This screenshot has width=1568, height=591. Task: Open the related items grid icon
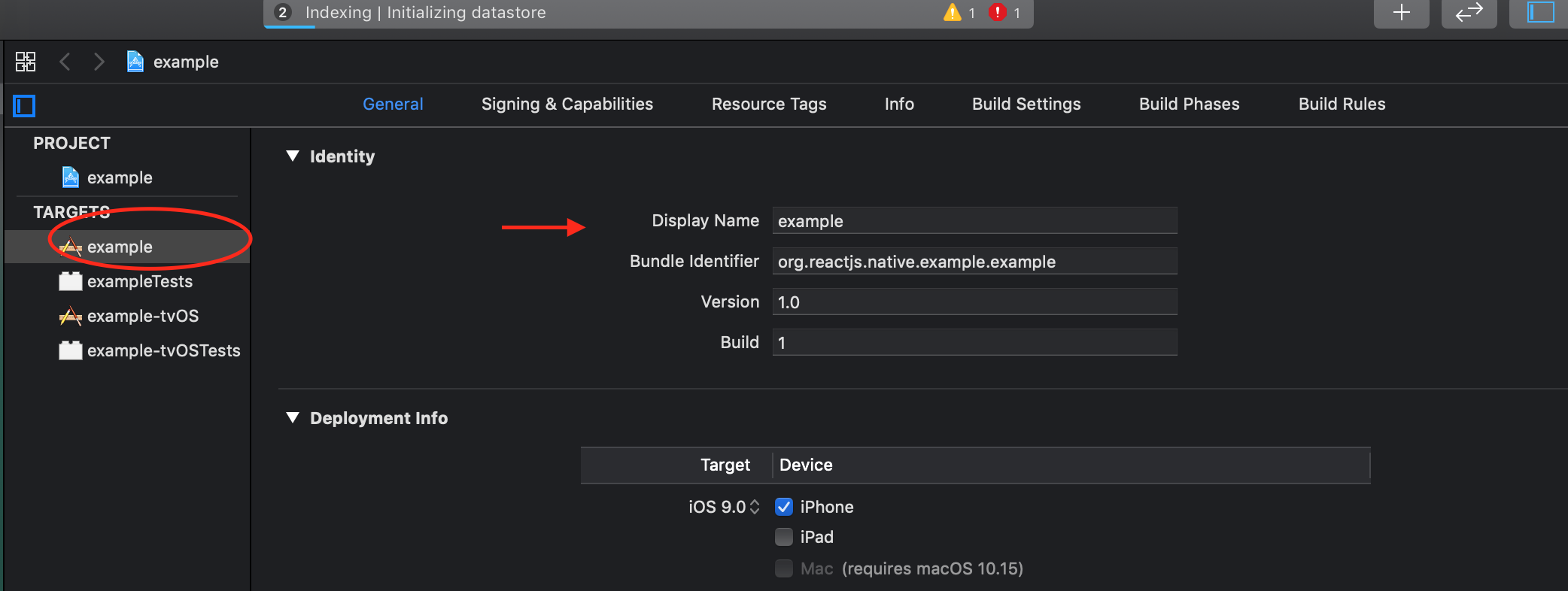[x=26, y=62]
